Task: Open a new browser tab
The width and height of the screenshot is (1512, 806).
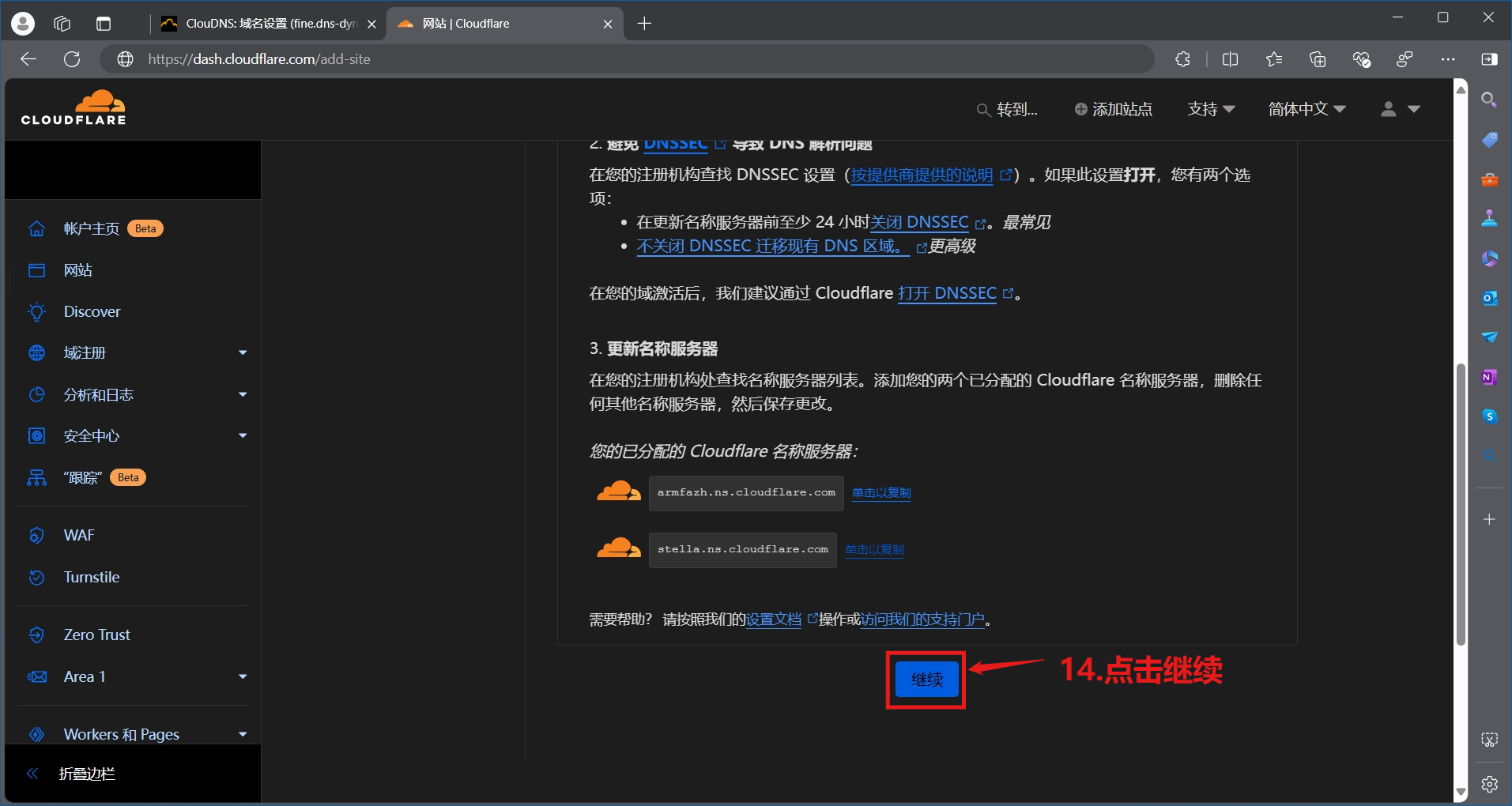Action: pos(644,24)
